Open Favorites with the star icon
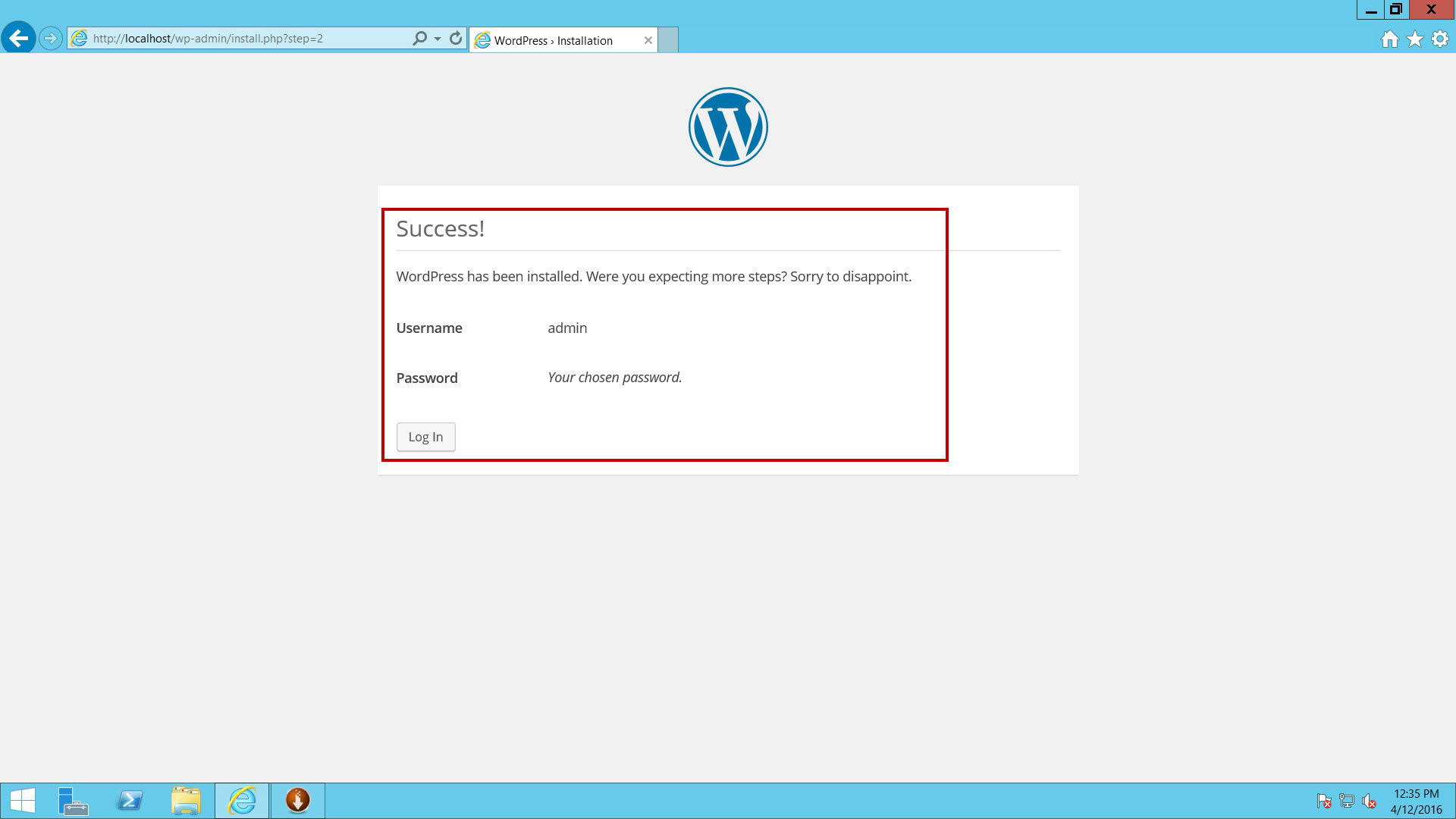The height and width of the screenshot is (819, 1456). pos(1415,39)
